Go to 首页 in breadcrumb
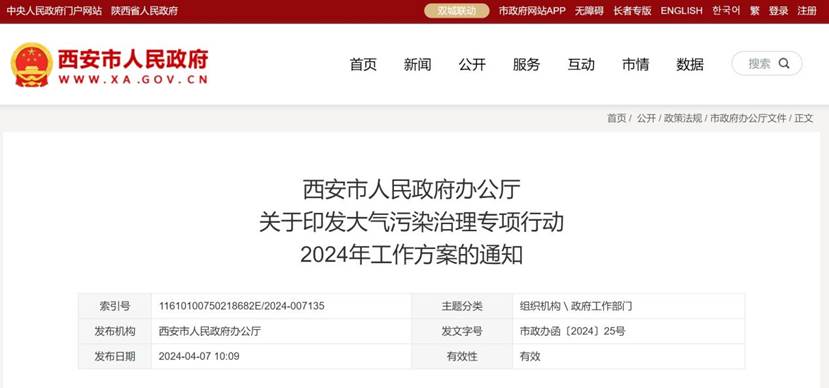The height and width of the screenshot is (388, 829). 616,118
